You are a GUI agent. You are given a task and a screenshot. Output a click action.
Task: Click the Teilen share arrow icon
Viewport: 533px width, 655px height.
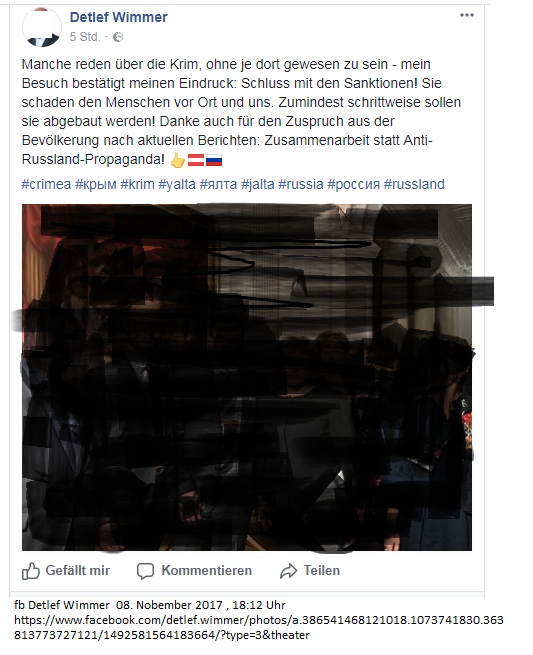coord(288,571)
